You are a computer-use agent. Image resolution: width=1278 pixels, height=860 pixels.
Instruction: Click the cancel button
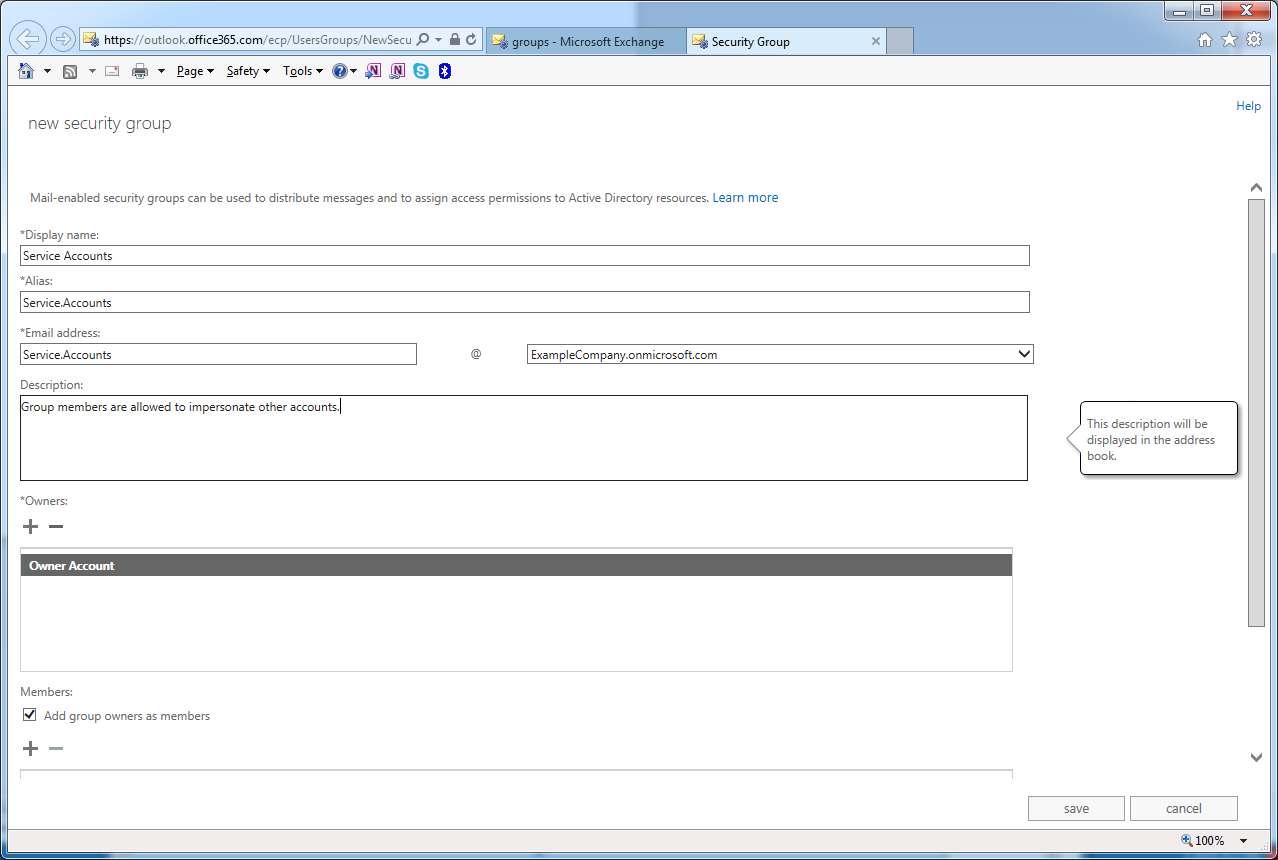pos(1183,808)
